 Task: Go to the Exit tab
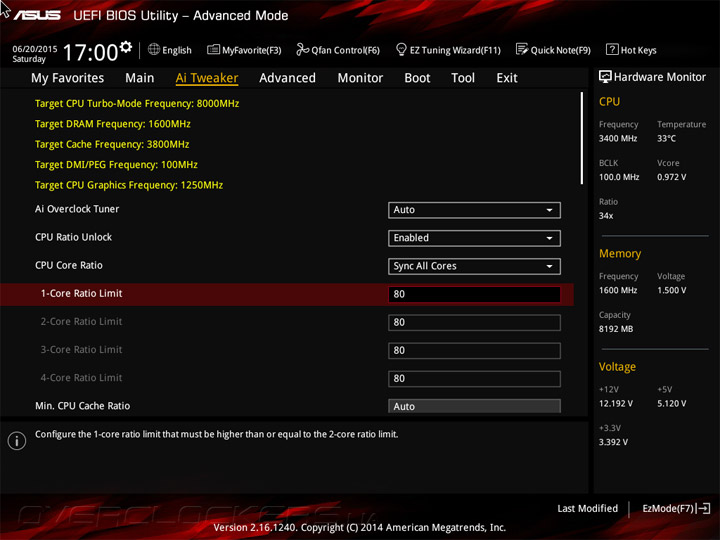click(x=506, y=78)
